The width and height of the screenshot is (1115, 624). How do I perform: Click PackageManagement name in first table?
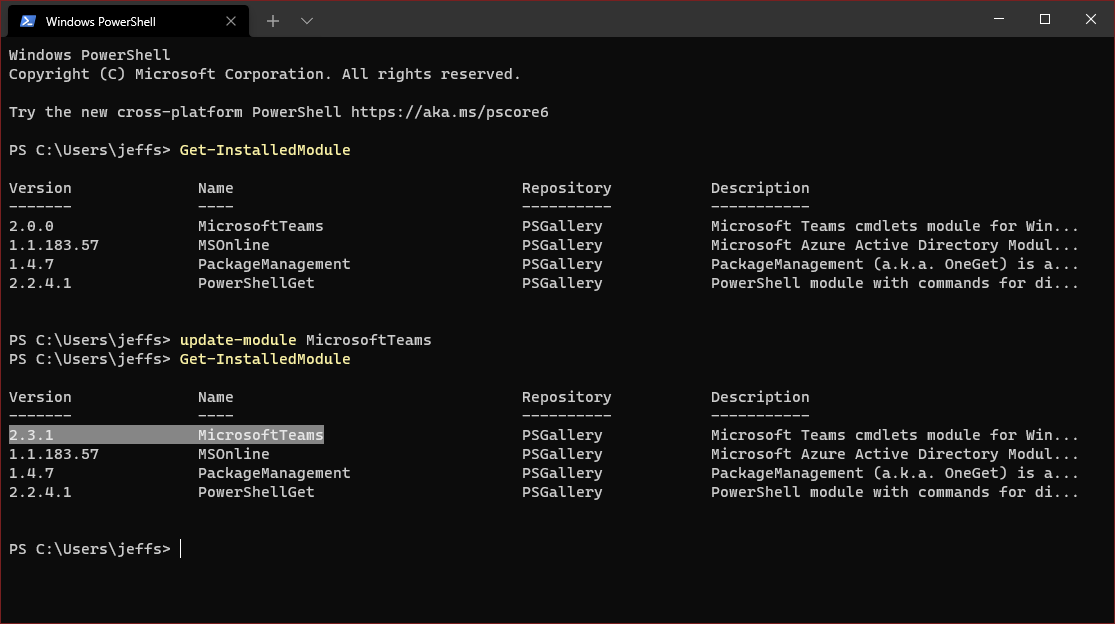[x=274, y=264]
